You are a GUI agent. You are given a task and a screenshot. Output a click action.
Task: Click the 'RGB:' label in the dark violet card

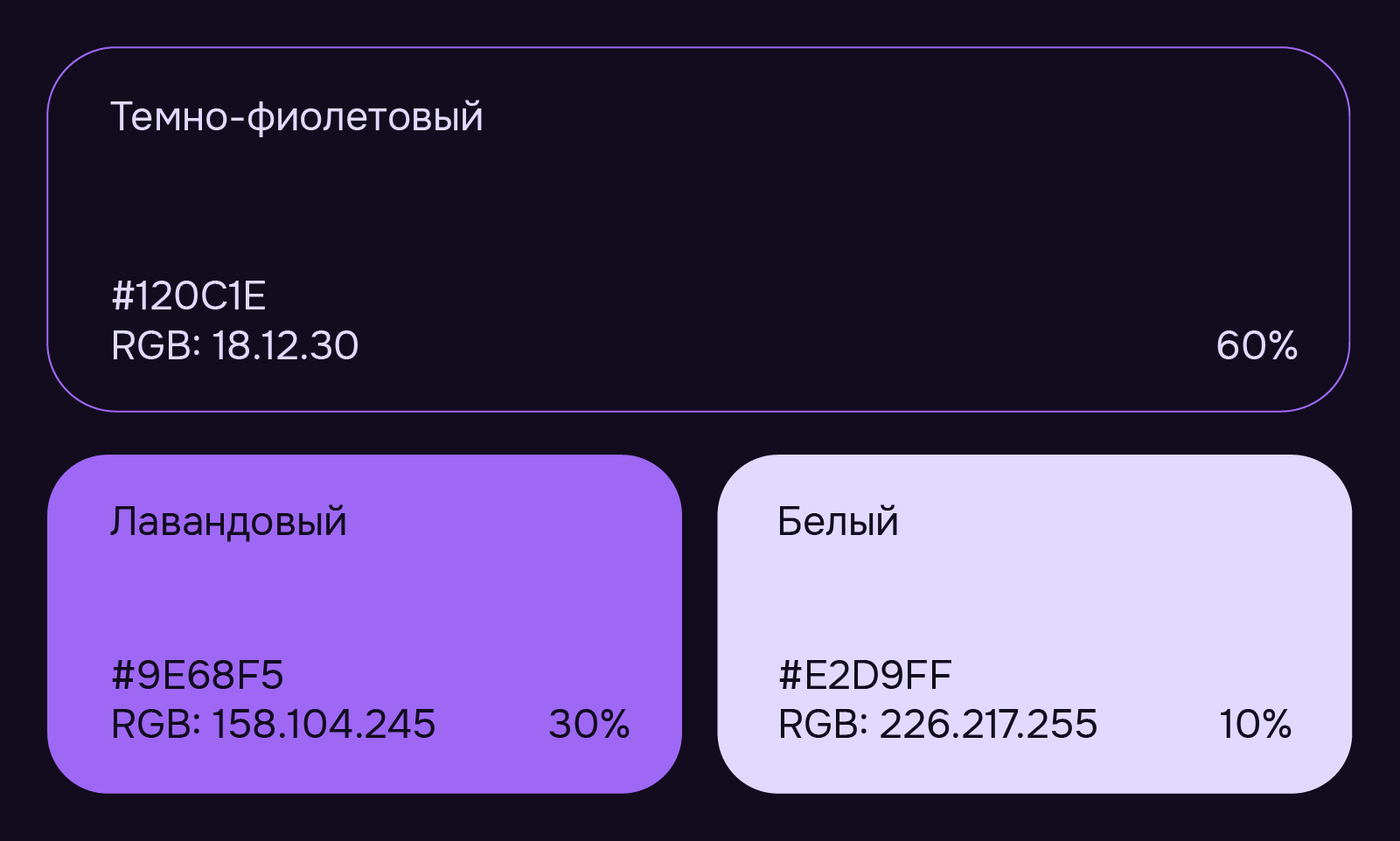(156, 346)
